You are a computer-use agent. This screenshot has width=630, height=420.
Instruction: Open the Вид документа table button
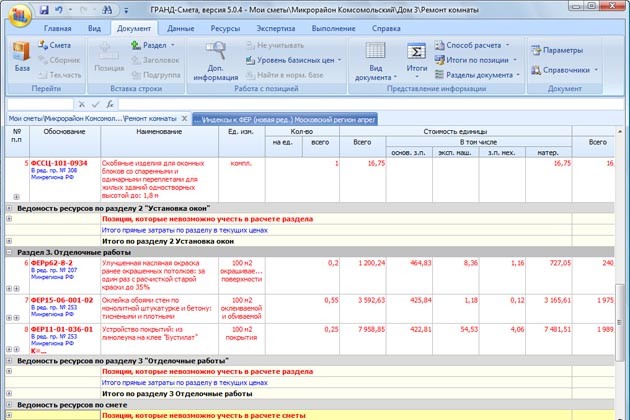pos(376,61)
